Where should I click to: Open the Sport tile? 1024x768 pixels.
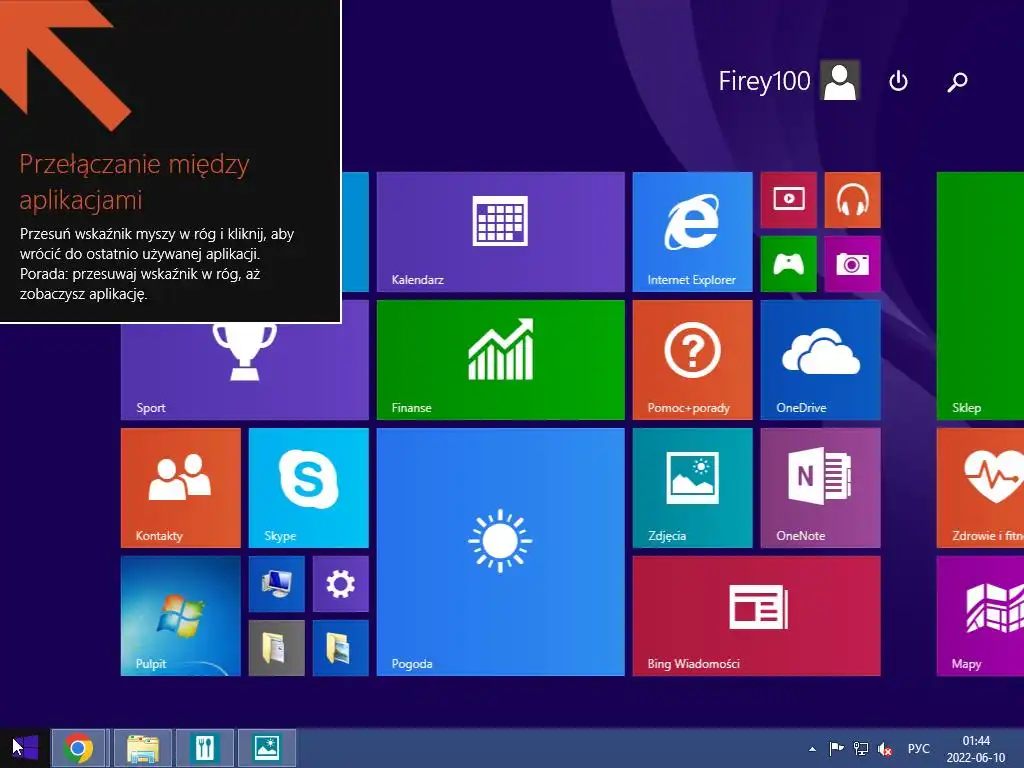pyautogui.click(x=244, y=372)
